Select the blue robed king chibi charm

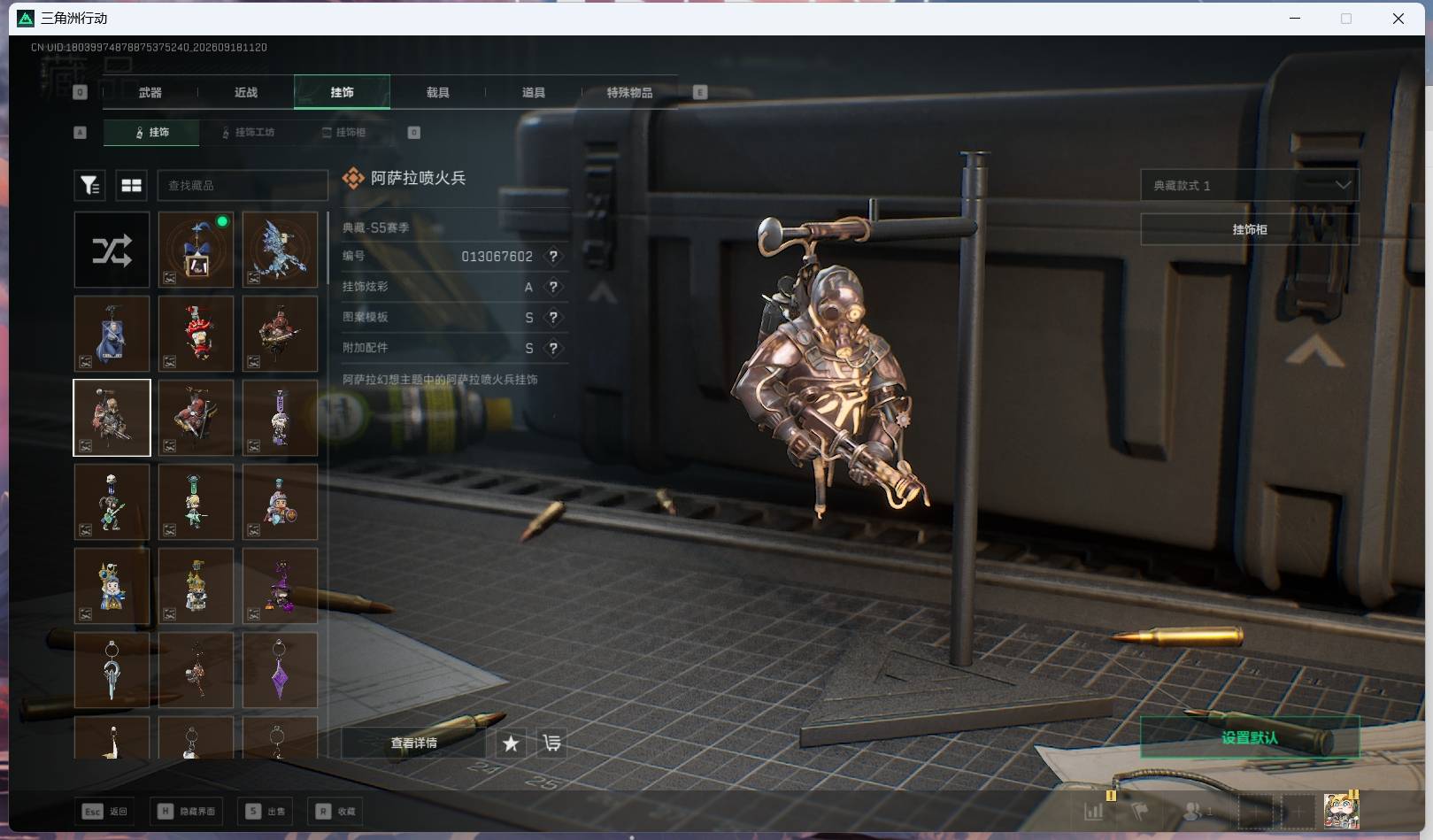[112, 586]
